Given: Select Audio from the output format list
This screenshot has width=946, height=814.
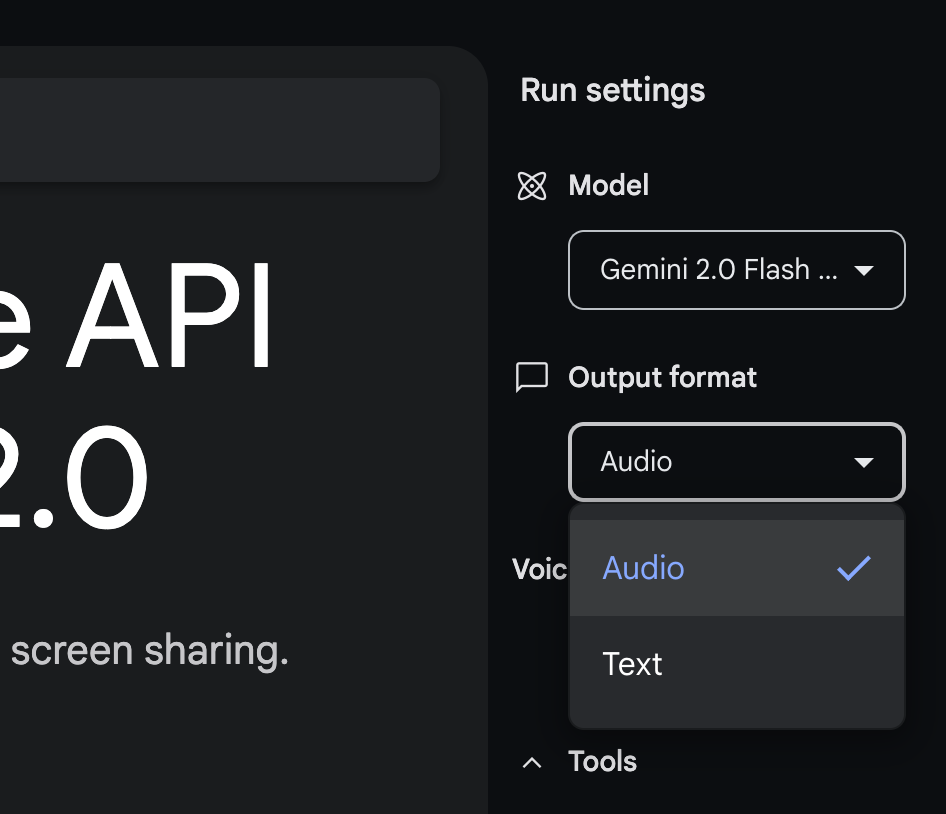Looking at the screenshot, I should [644, 568].
